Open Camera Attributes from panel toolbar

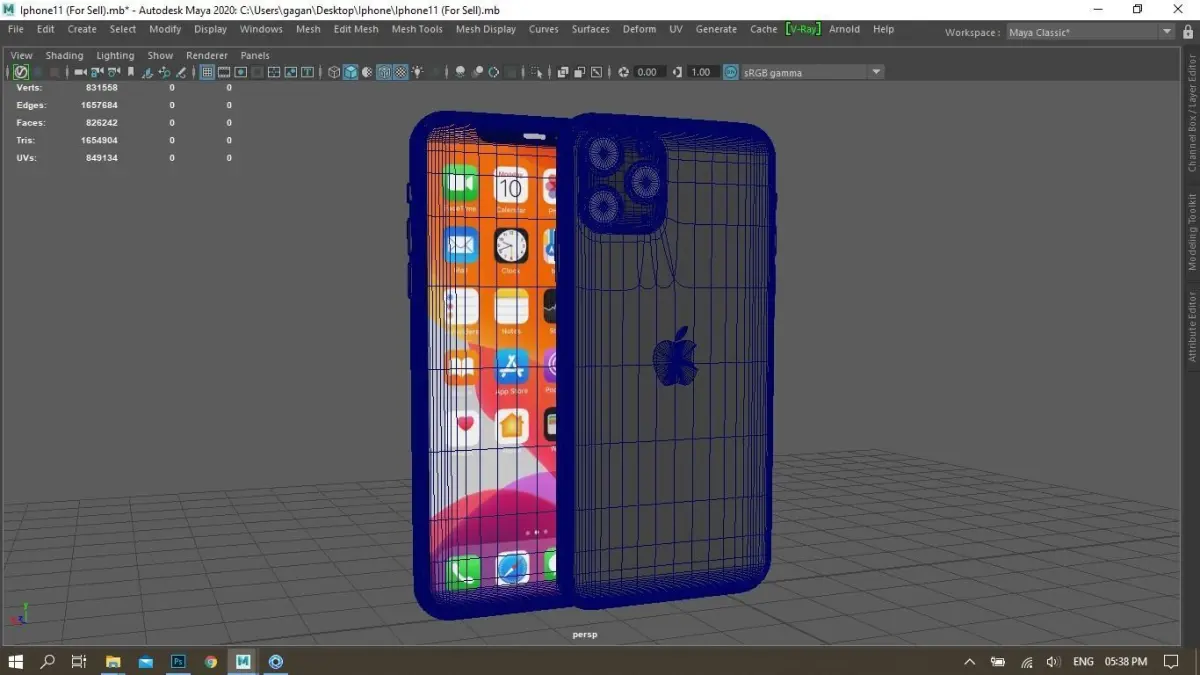pos(114,72)
